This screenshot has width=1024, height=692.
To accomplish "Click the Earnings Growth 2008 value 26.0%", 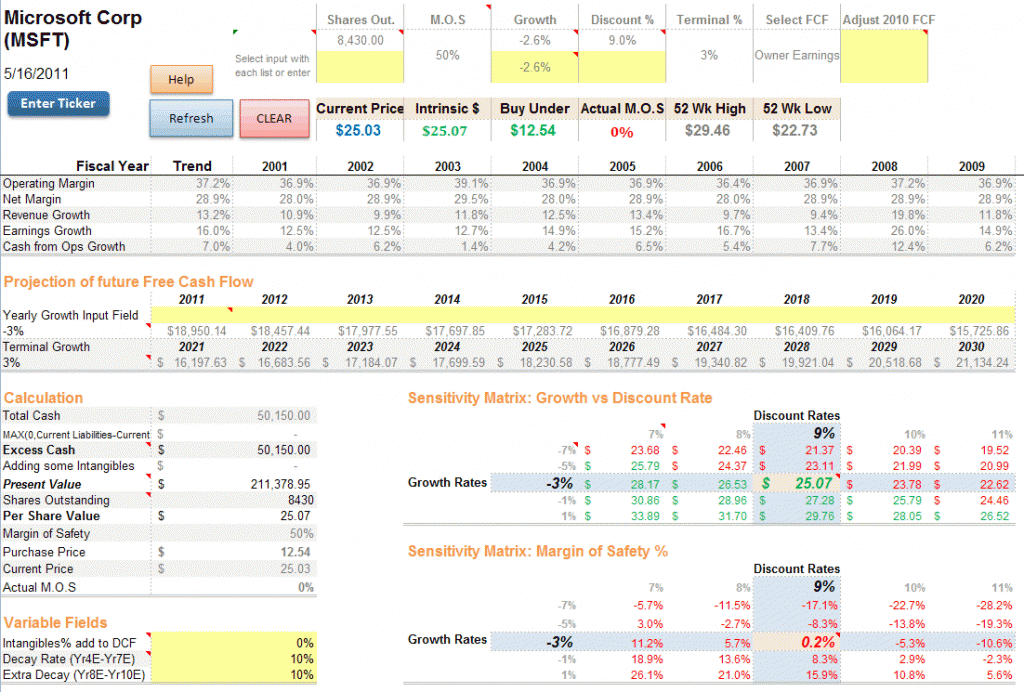I will [908, 230].
